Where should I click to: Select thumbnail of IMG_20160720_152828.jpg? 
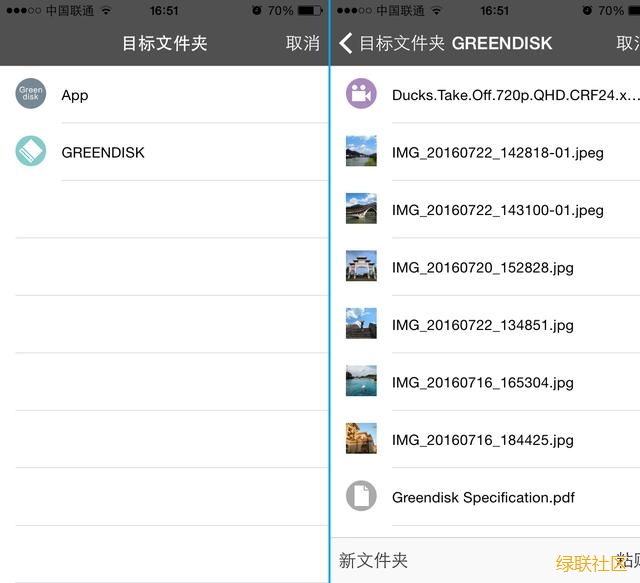point(361,267)
